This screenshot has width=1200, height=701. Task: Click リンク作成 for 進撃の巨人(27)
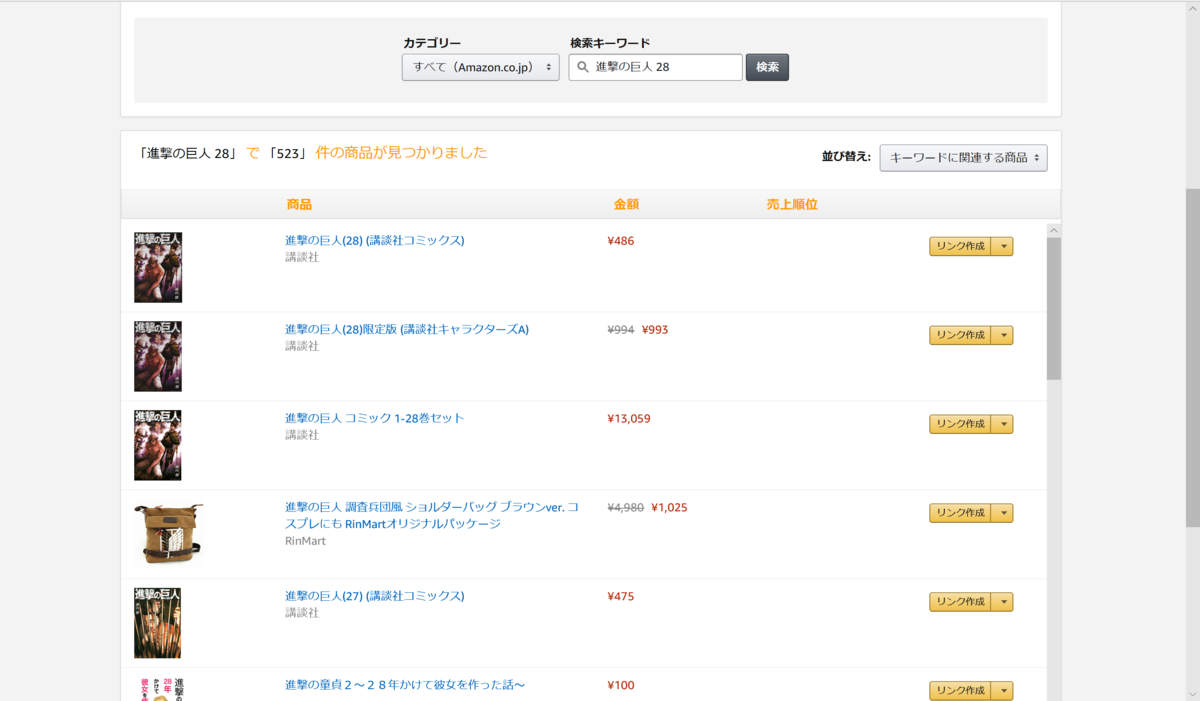[x=960, y=602]
